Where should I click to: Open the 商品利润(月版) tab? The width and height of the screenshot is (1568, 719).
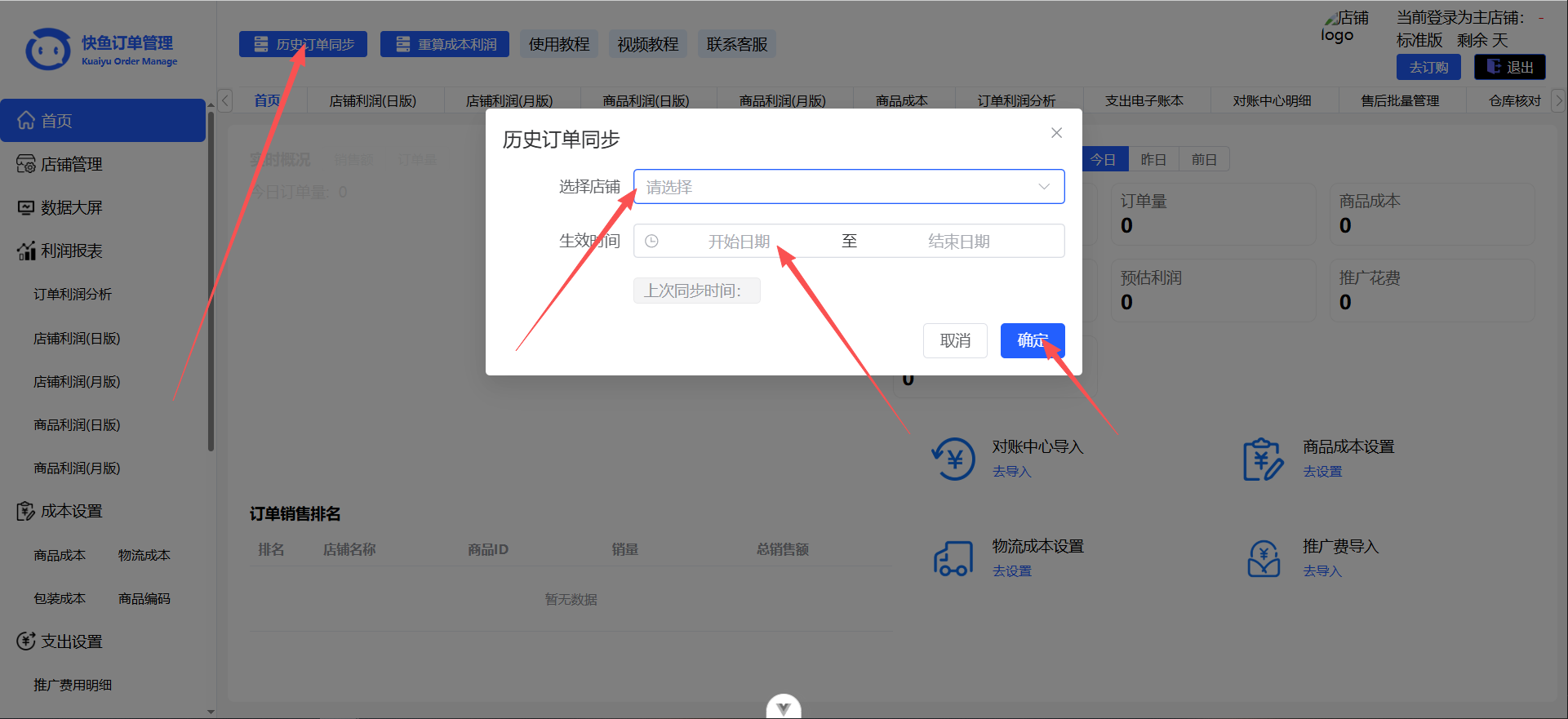[x=783, y=100]
